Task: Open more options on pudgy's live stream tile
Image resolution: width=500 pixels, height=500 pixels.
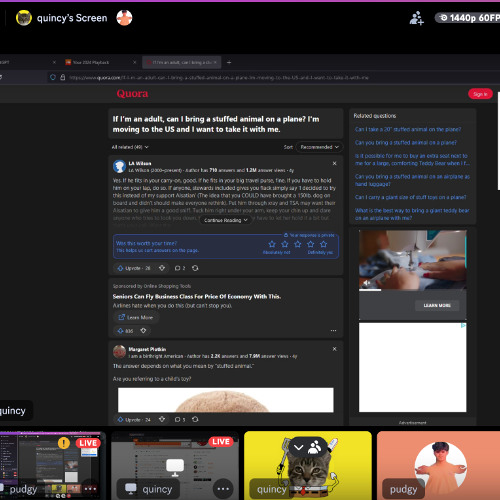Action: [x=90, y=489]
